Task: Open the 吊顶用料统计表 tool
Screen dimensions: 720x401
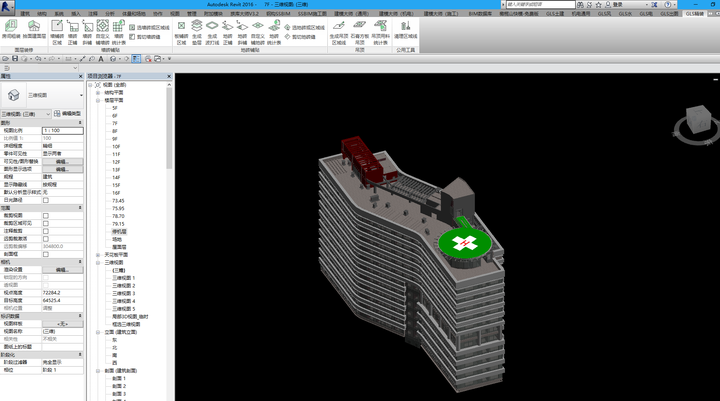Action: tap(380, 32)
